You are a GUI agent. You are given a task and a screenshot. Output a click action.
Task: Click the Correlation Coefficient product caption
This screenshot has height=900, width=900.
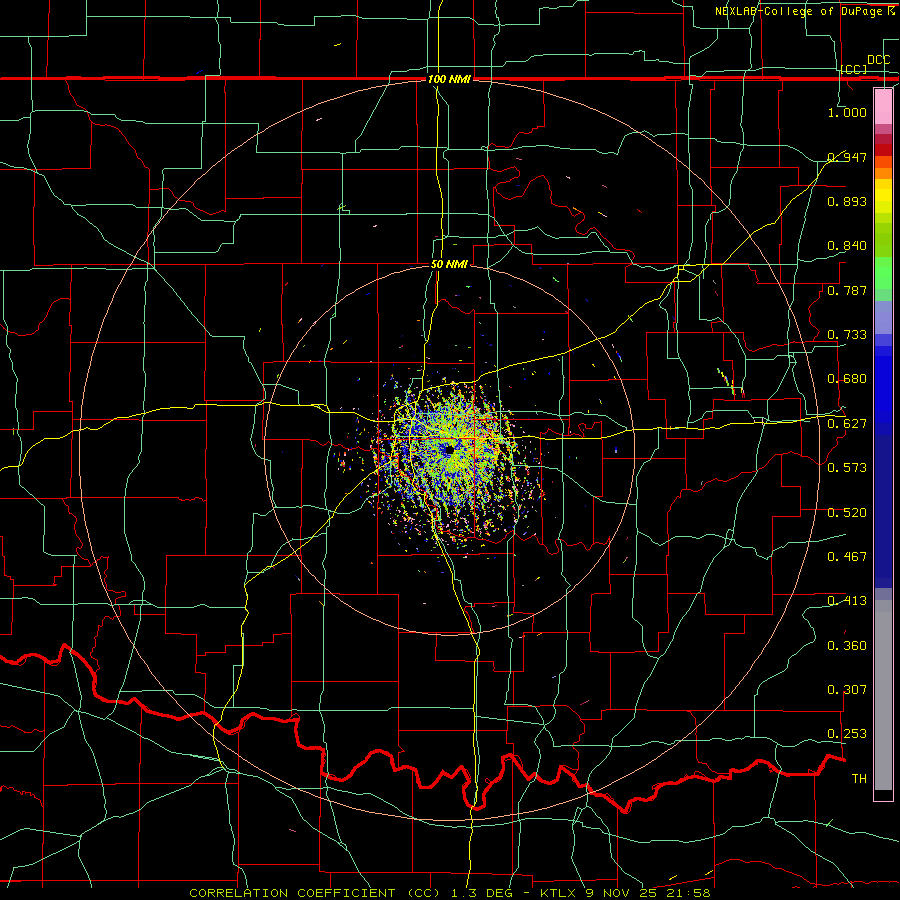450,893
